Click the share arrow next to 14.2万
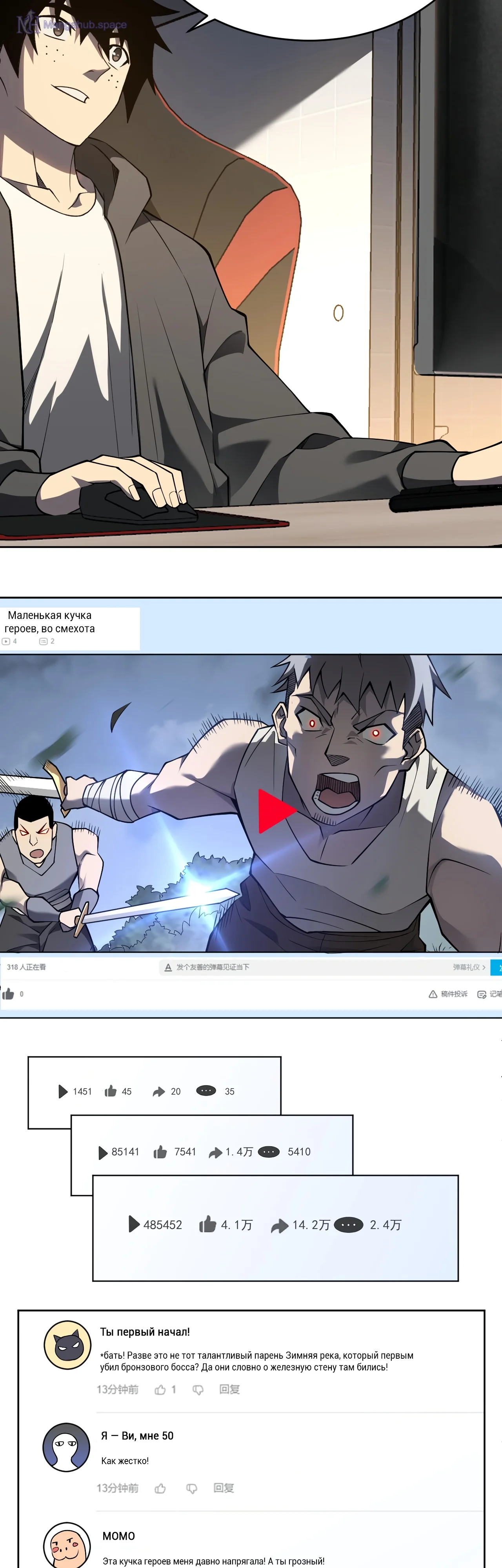502x1568 pixels. [x=279, y=1225]
